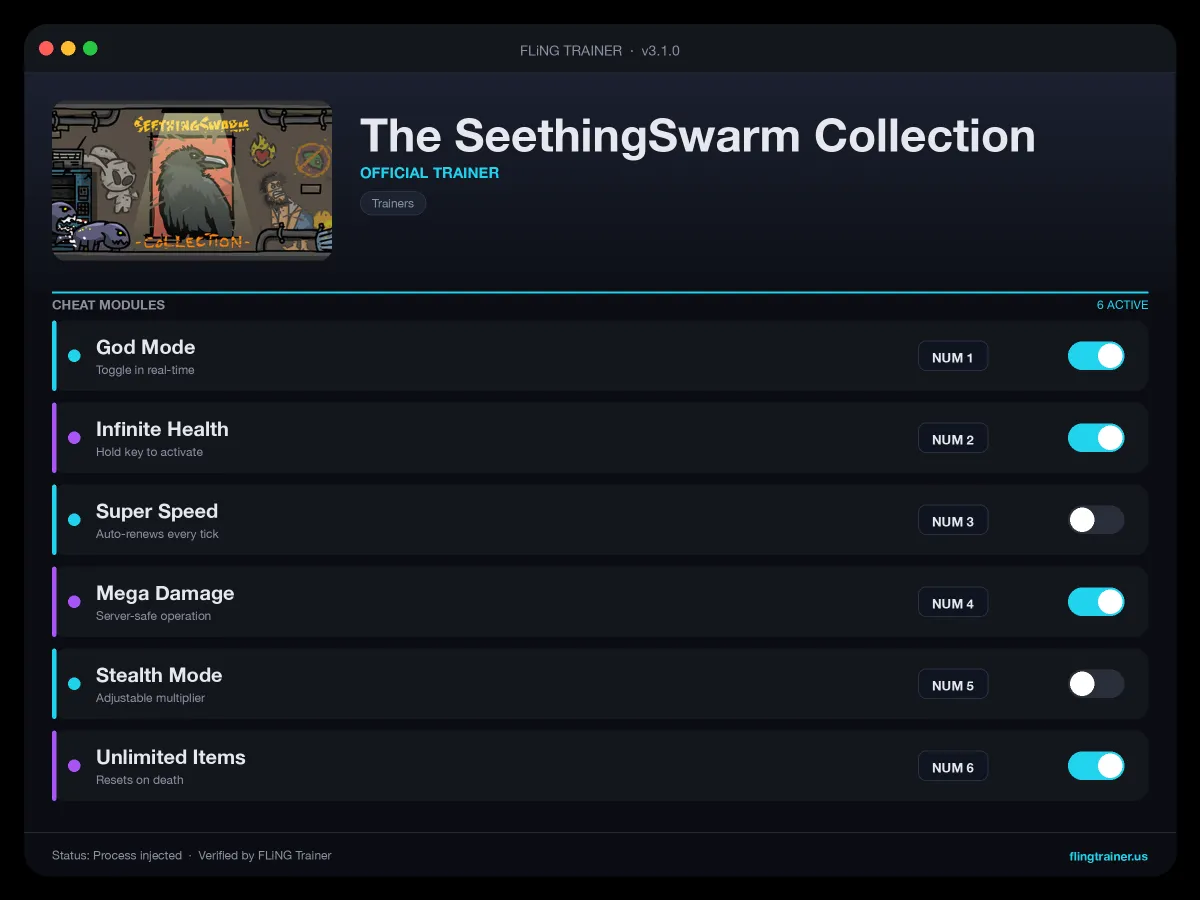Click the cyan status dot beside God Mode

click(74, 356)
